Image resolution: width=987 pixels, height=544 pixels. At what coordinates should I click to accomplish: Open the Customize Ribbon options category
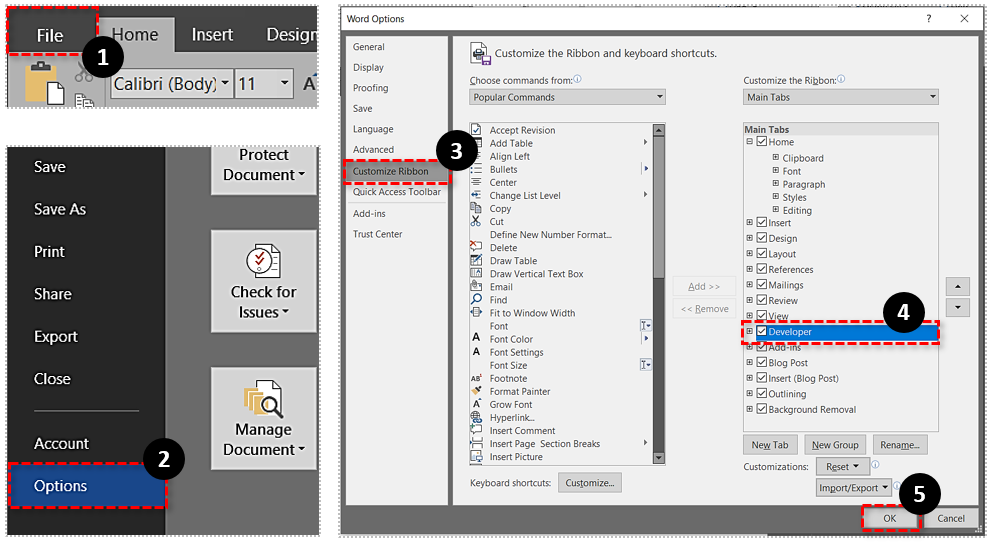point(396,171)
